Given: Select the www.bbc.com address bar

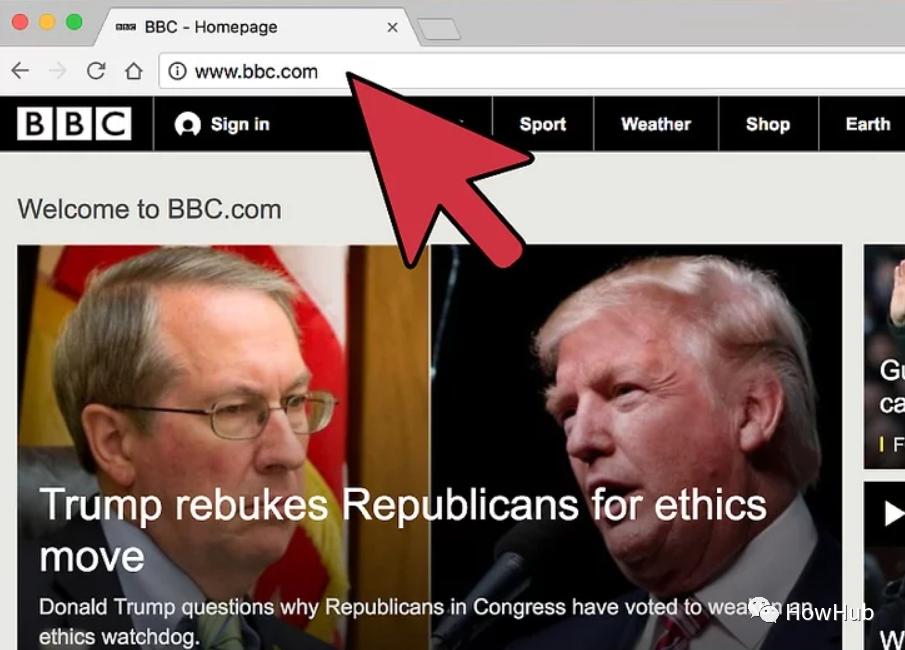Looking at the screenshot, I should (532, 71).
